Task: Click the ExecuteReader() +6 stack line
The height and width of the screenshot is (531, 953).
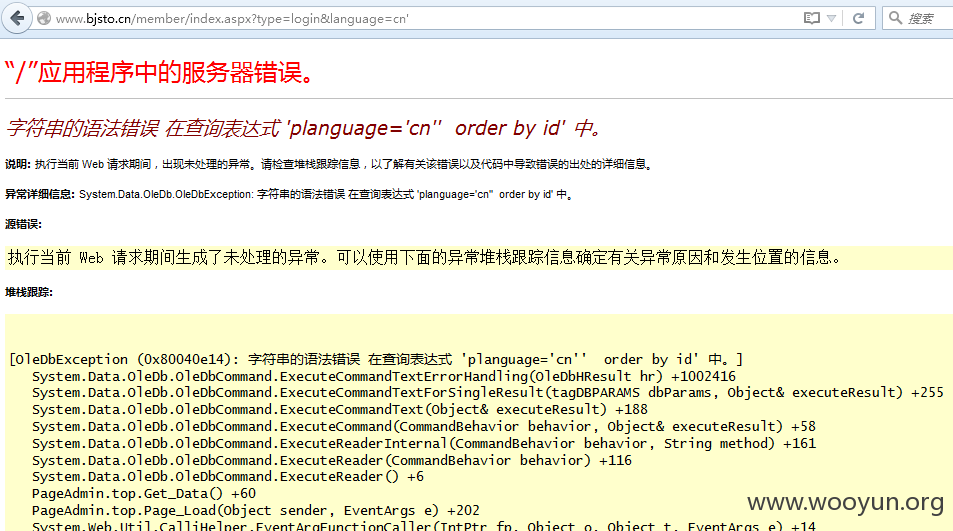Action: [x=228, y=477]
